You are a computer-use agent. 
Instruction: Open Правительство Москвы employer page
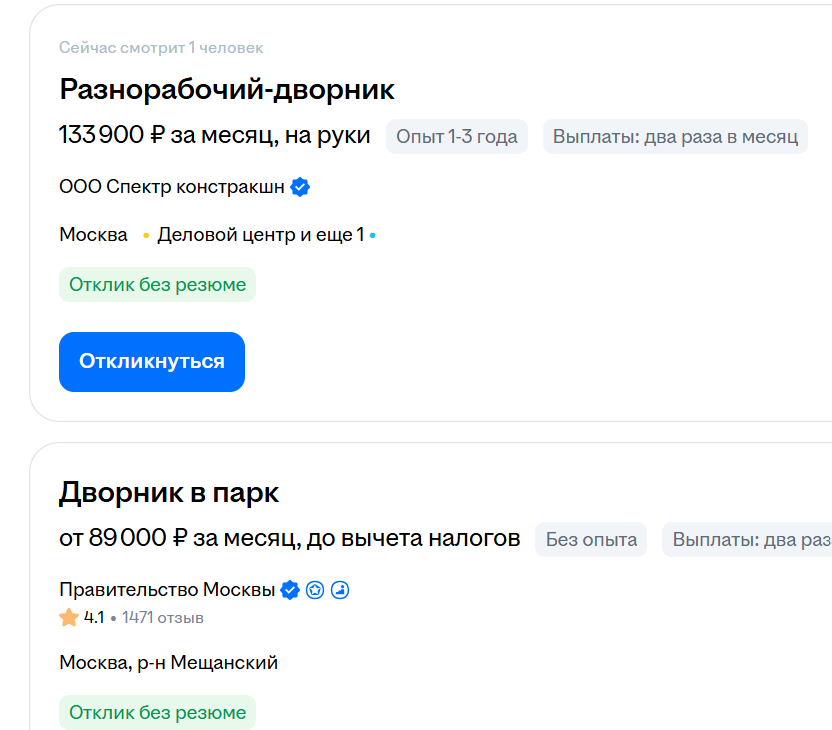click(x=167, y=590)
